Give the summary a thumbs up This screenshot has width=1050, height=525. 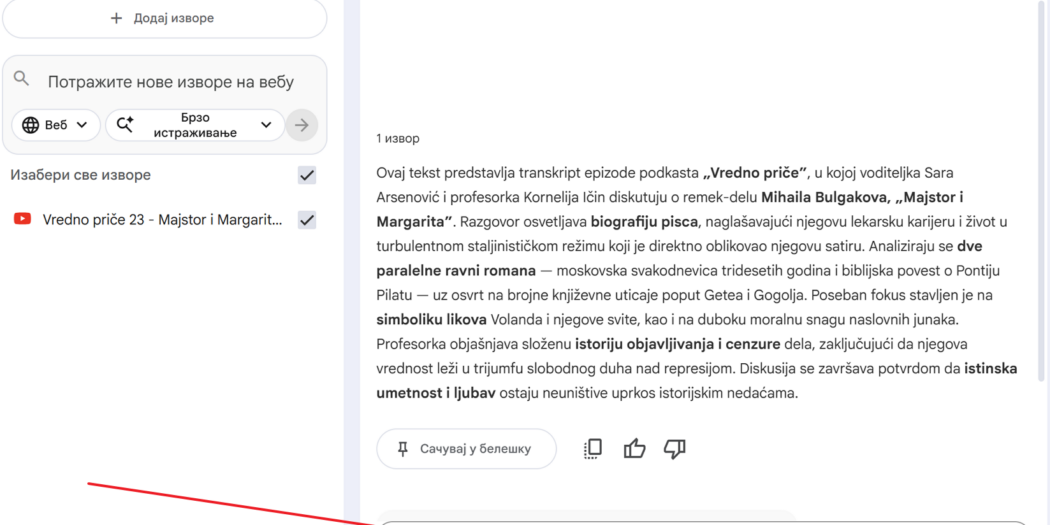(x=634, y=449)
